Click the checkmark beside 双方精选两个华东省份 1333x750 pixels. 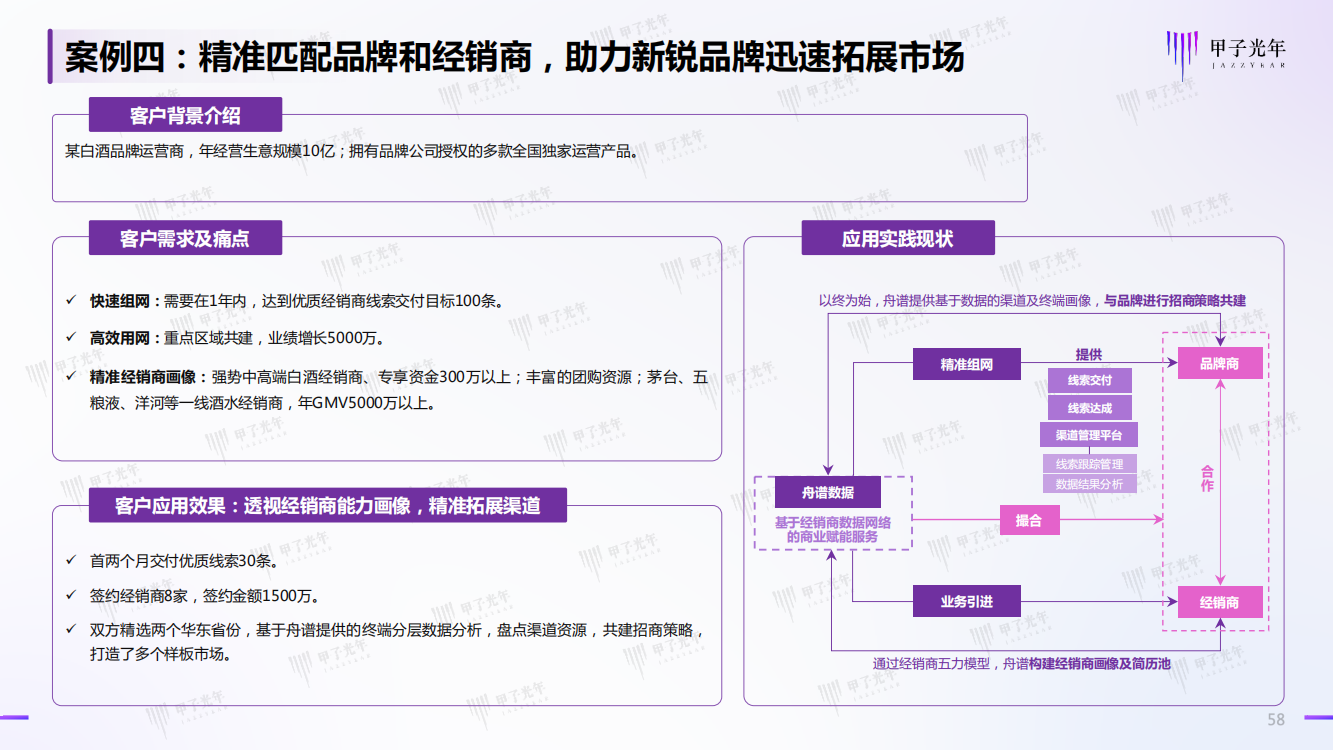point(71,631)
